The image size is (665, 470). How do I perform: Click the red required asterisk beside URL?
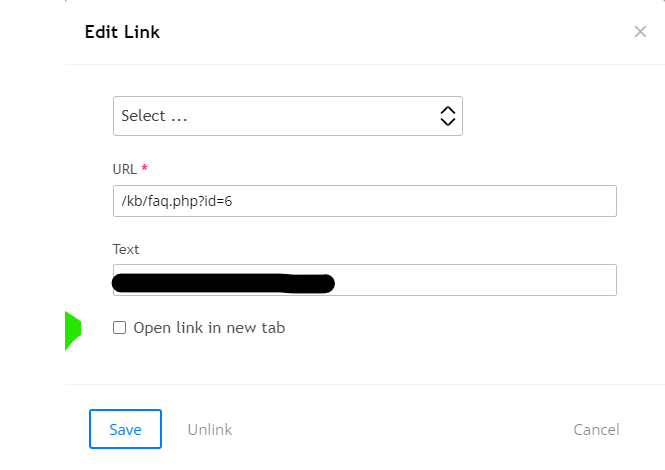[x=145, y=169]
